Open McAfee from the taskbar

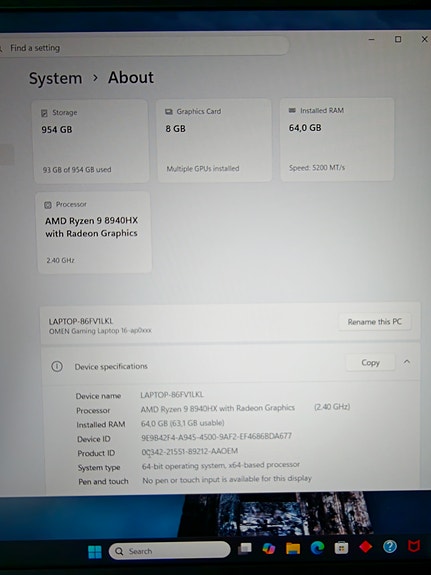point(414,546)
